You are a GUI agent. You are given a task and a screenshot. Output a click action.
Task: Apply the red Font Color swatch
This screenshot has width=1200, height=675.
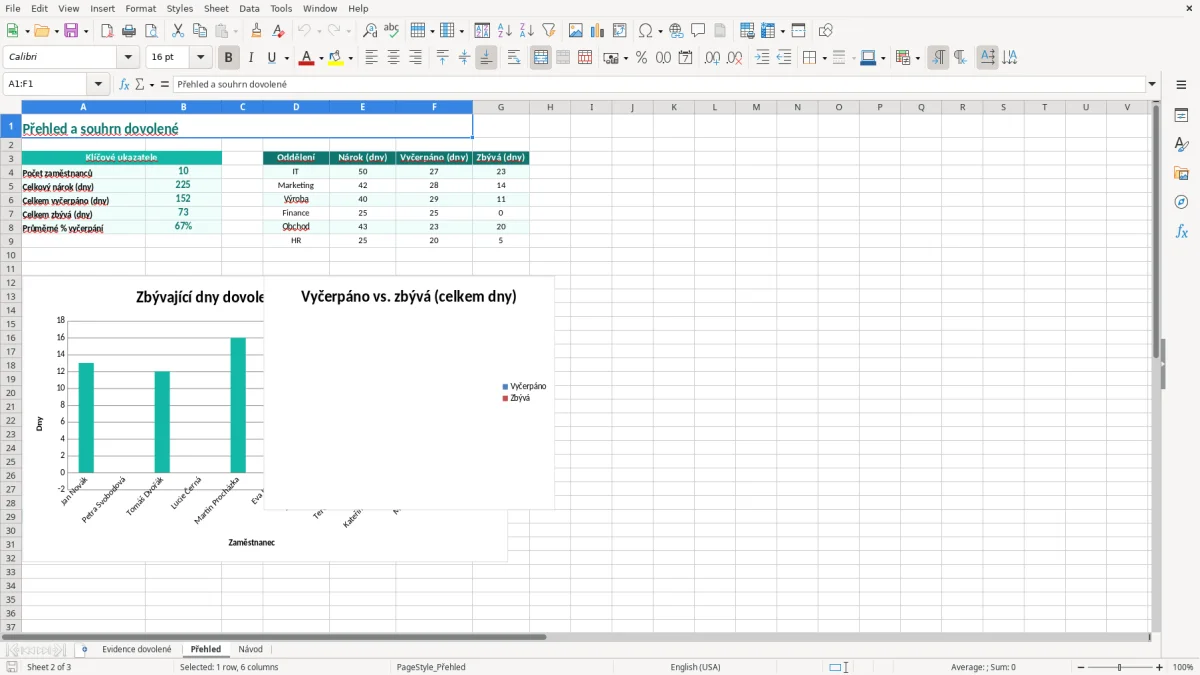coord(305,58)
